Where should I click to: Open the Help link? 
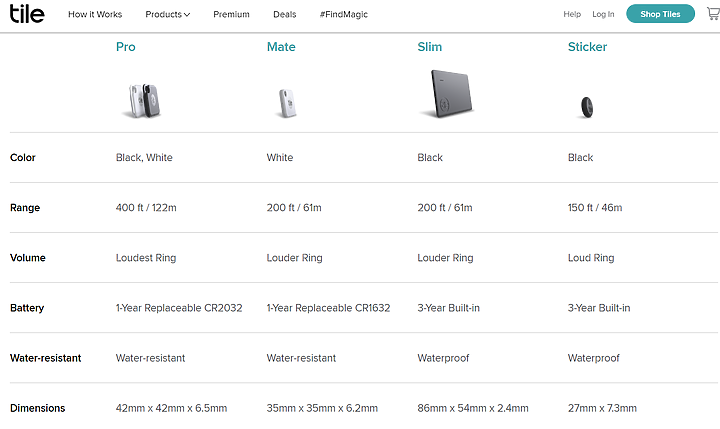[x=572, y=14]
